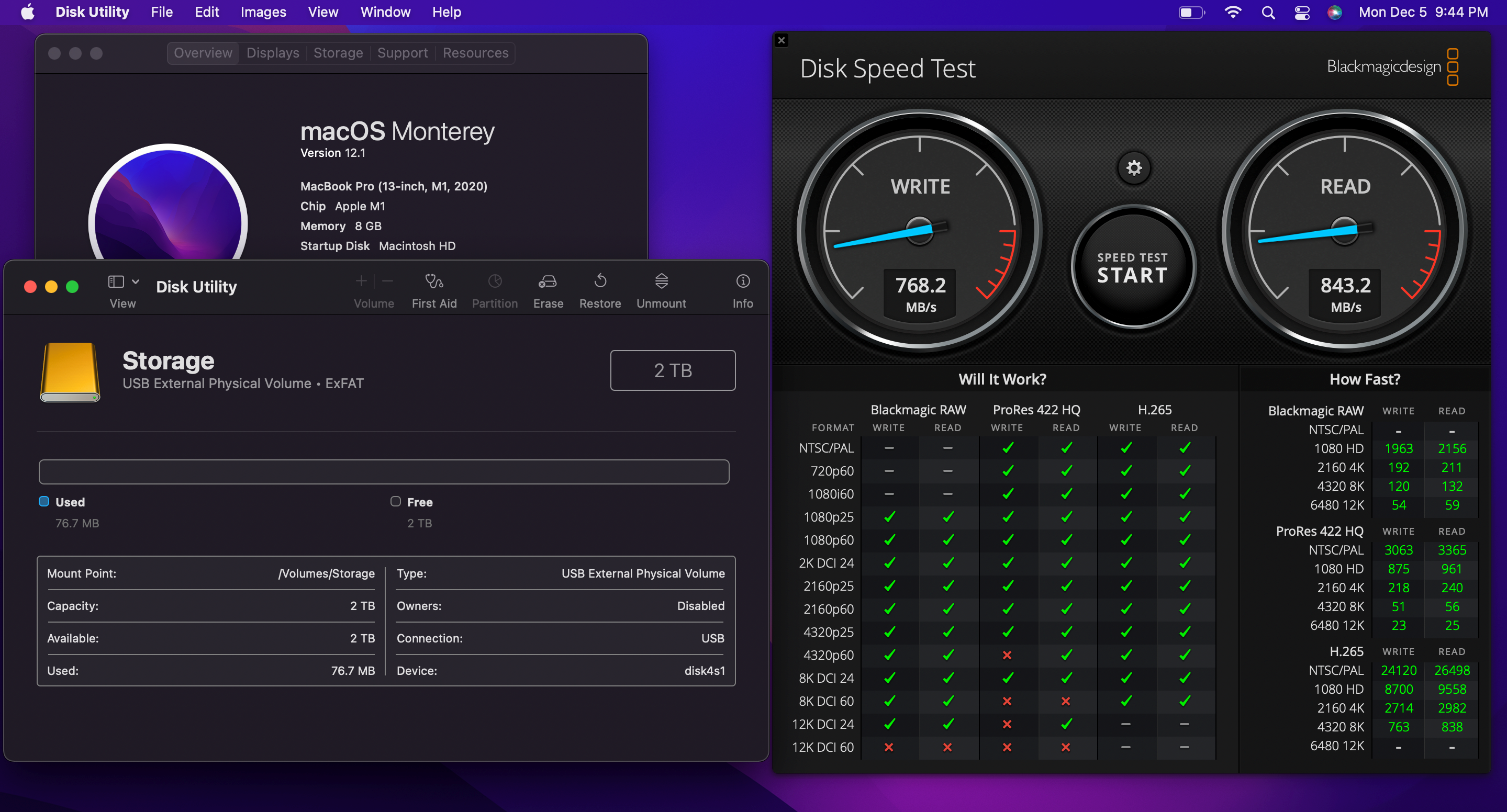
Task: Erase the Storage volume
Action: [548, 290]
